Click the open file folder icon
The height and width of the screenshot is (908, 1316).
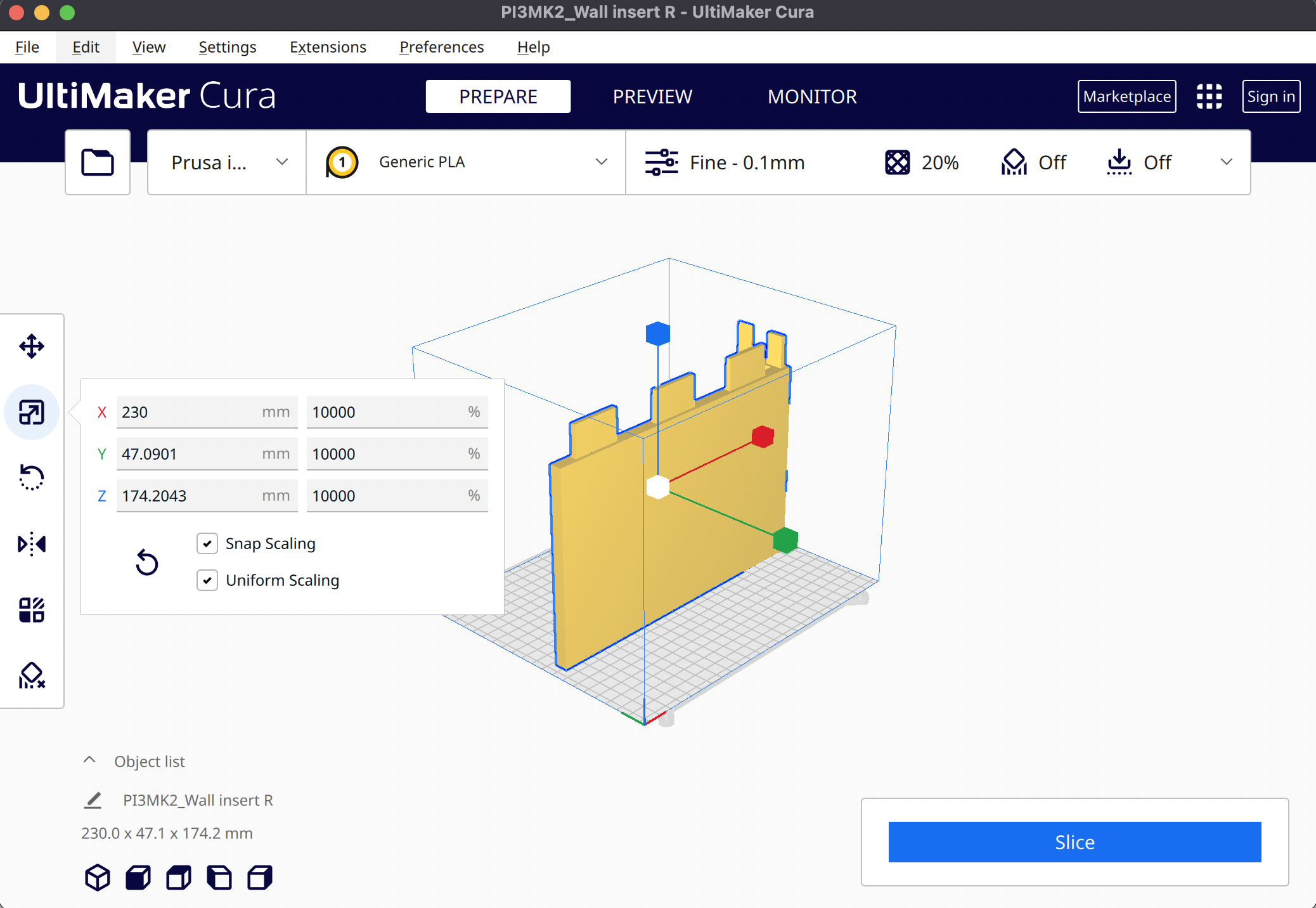[x=98, y=162]
